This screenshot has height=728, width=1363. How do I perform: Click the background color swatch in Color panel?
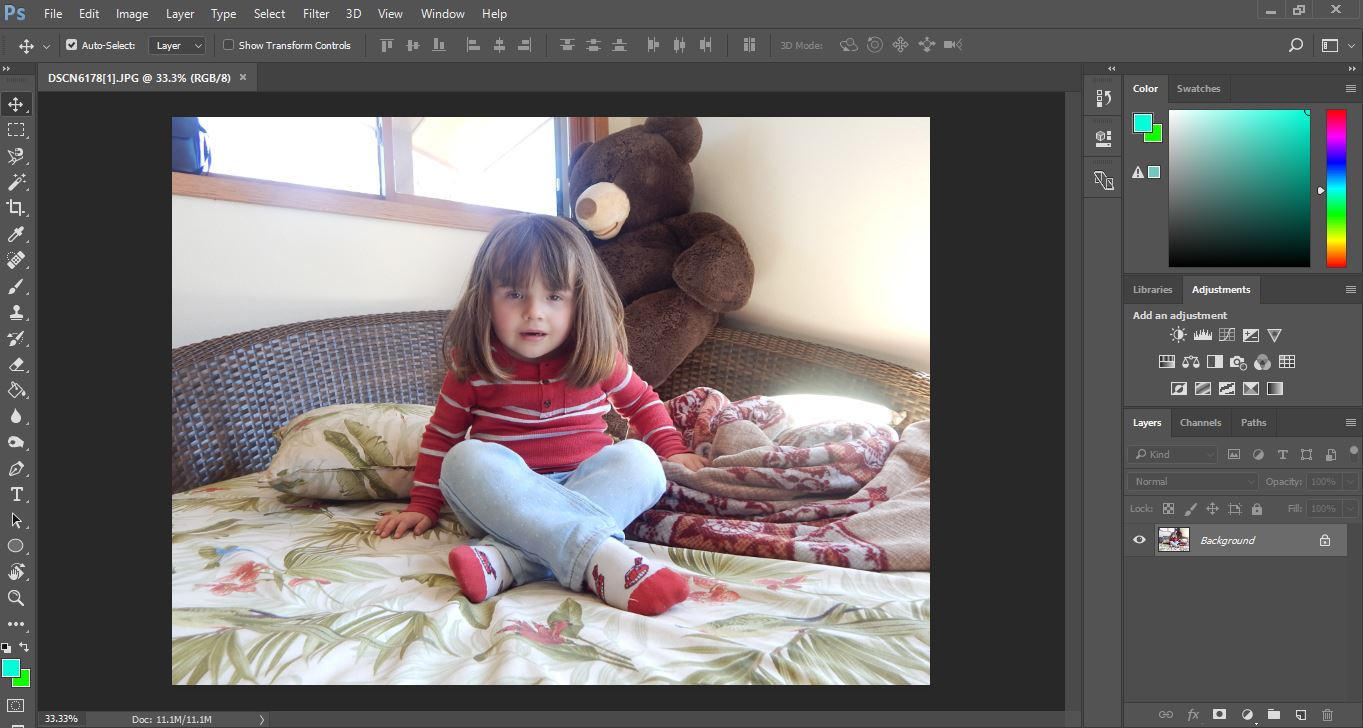tap(1155, 133)
